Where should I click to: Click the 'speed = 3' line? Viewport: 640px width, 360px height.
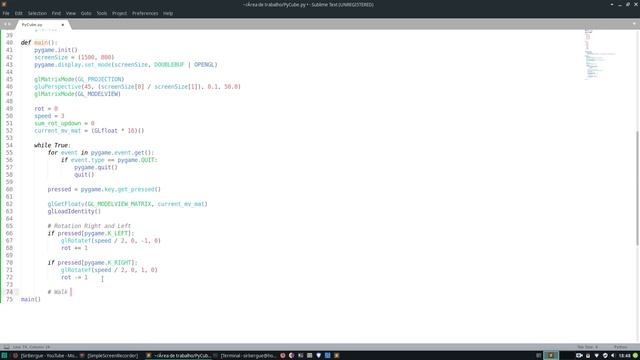49,116
